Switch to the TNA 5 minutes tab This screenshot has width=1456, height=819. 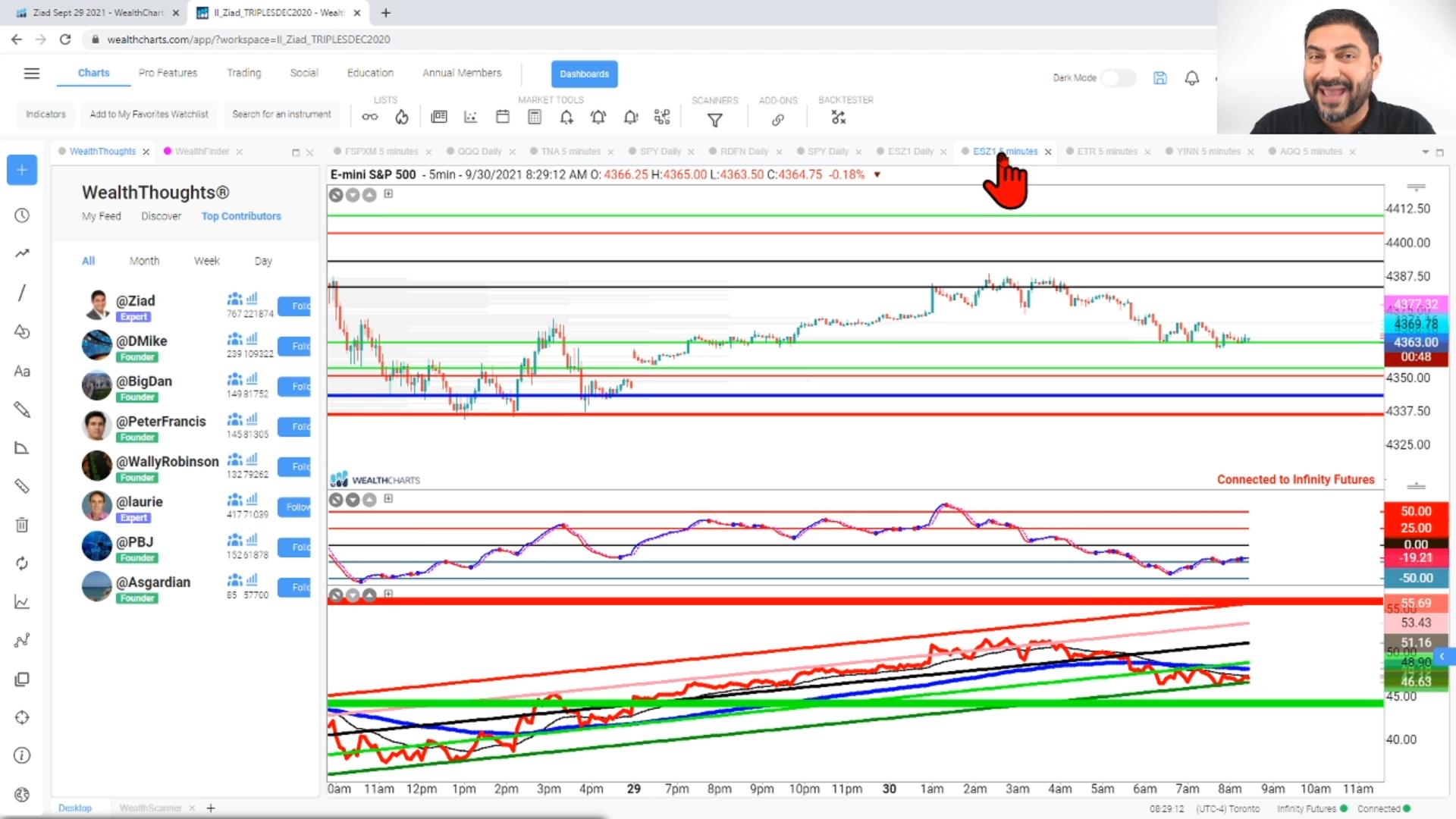point(570,152)
